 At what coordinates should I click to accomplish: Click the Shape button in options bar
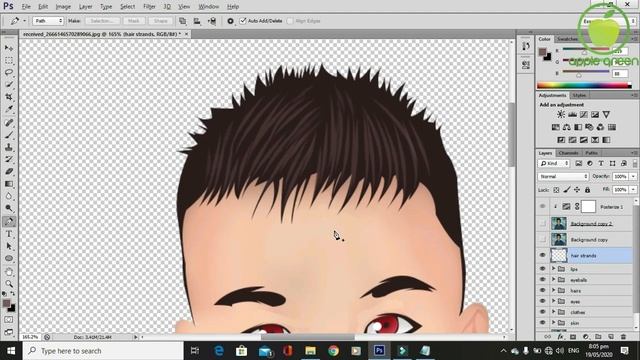(x=160, y=21)
